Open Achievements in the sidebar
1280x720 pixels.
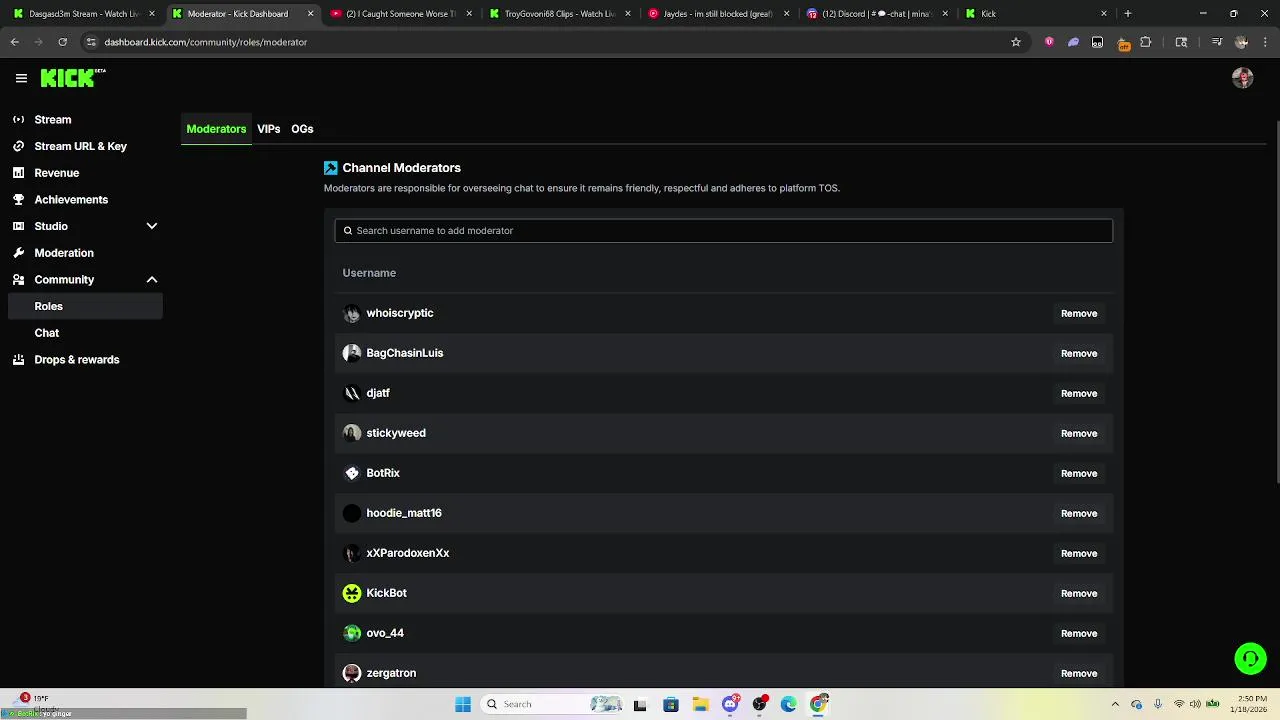pos(71,199)
